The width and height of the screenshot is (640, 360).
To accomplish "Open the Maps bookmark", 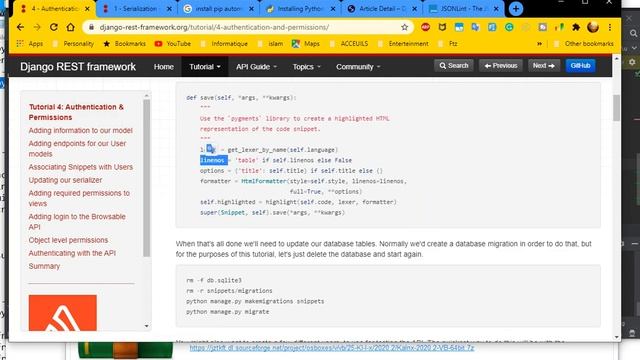I will (x=306, y=44).
